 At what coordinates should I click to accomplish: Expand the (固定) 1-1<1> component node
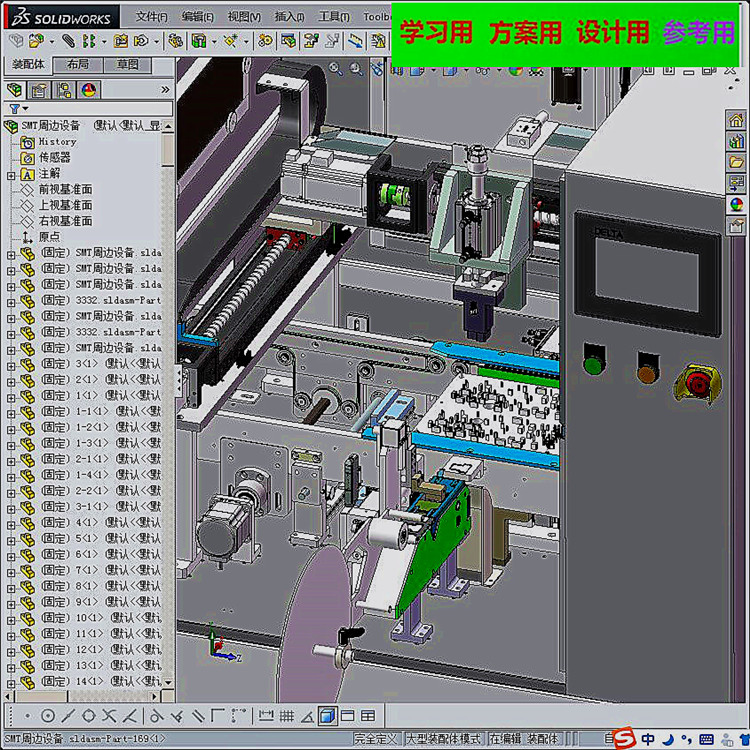(x=11, y=414)
